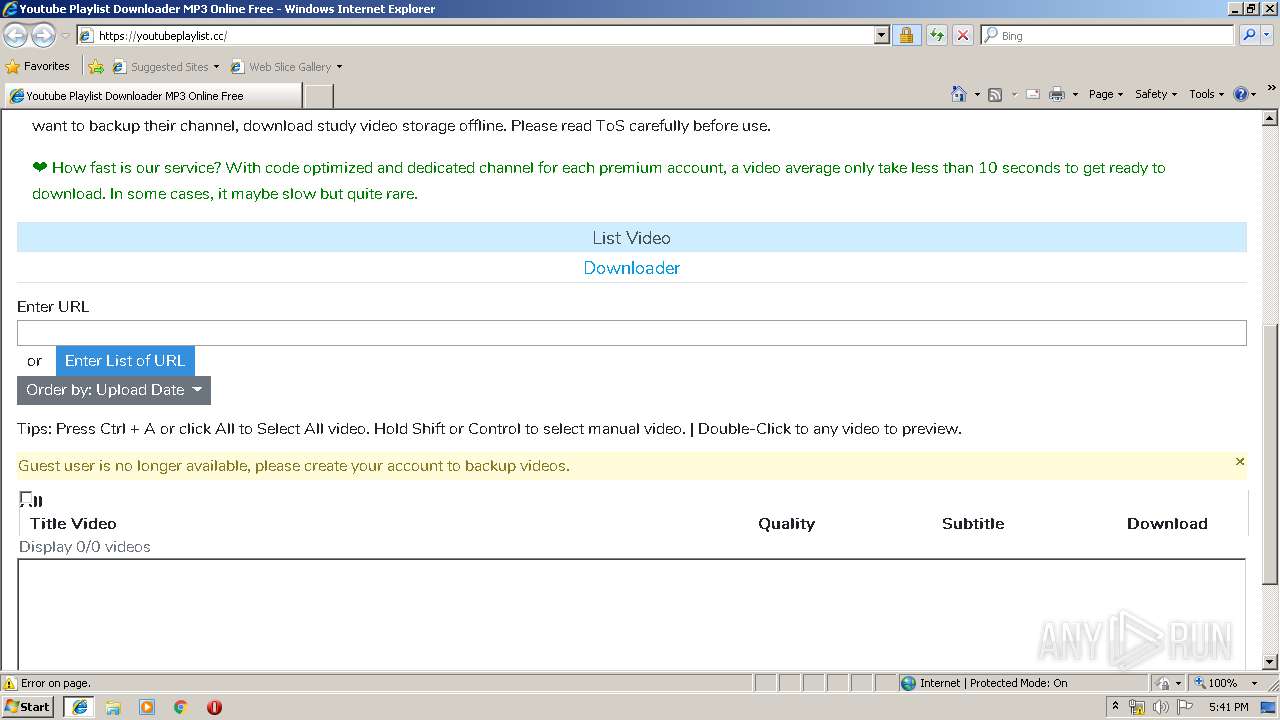
Task: Click the Protected Mode: On status text
Action: click(x=1018, y=683)
